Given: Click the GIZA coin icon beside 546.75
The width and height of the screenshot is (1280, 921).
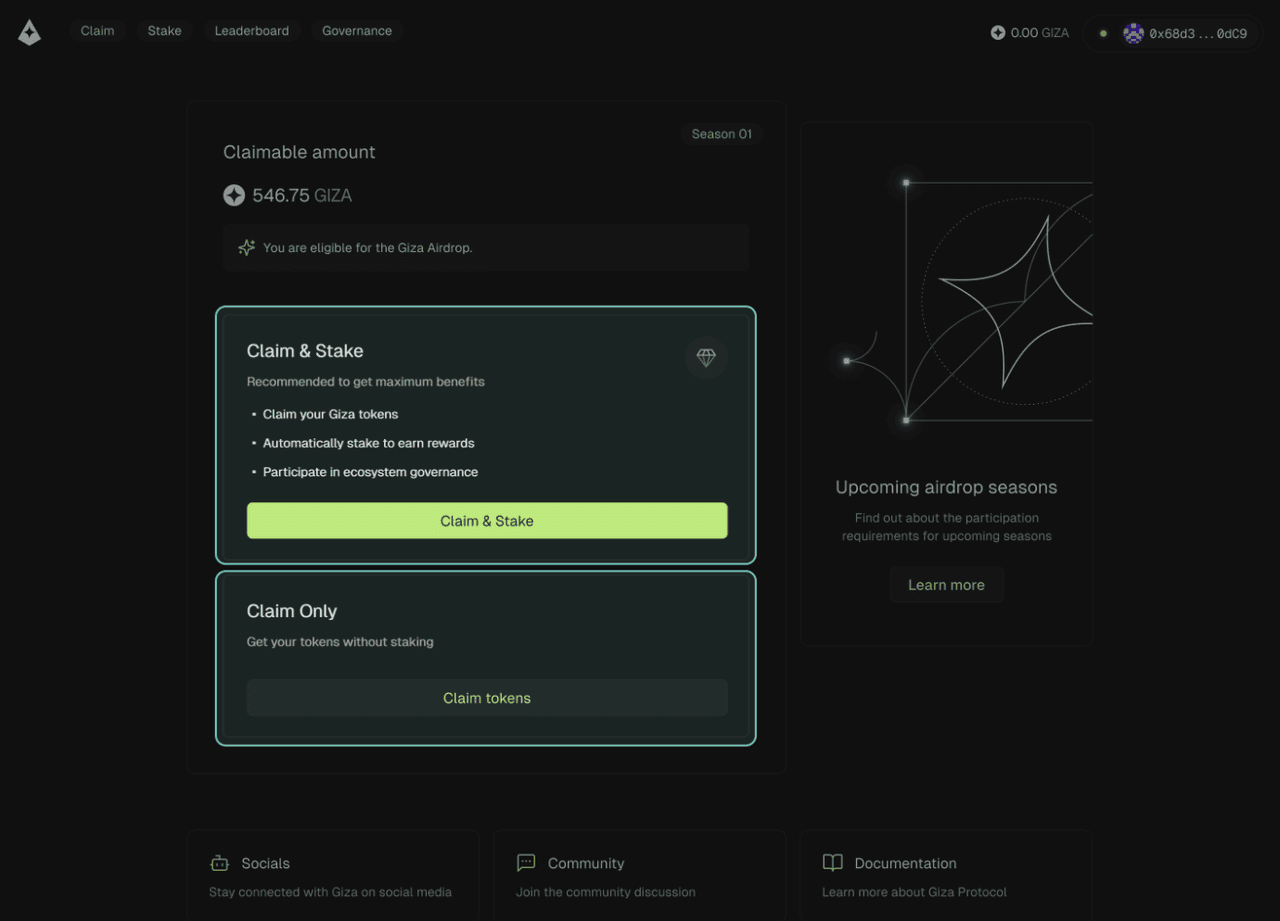Looking at the screenshot, I should [x=234, y=196].
